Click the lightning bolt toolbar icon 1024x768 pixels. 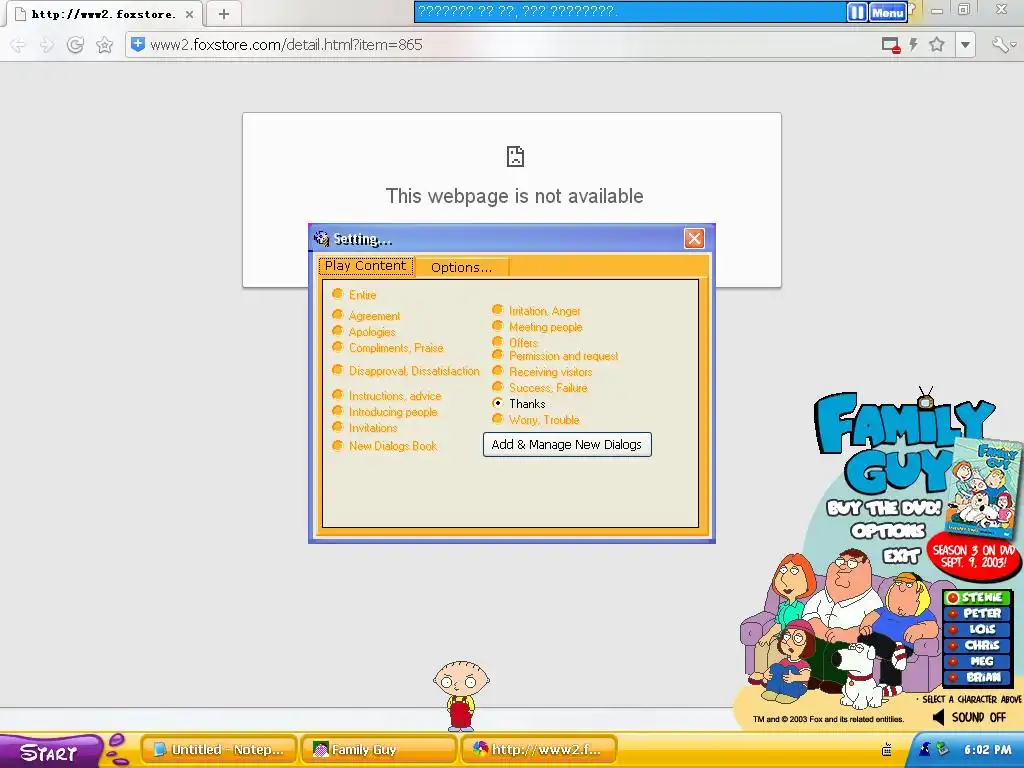point(914,44)
